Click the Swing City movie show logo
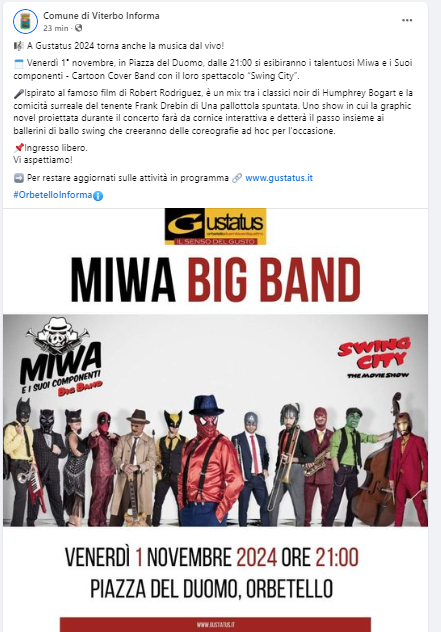The height and width of the screenshot is (632, 441). (376, 358)
